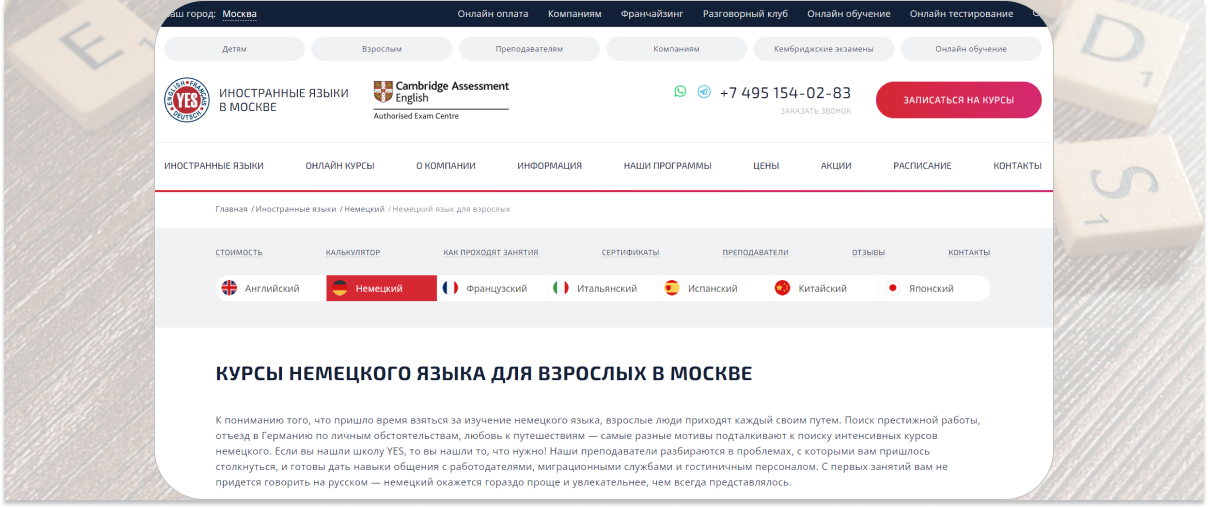Switch to the Испанский language tab
Viewport: 1208px width, 508px height.
(712, 288)
